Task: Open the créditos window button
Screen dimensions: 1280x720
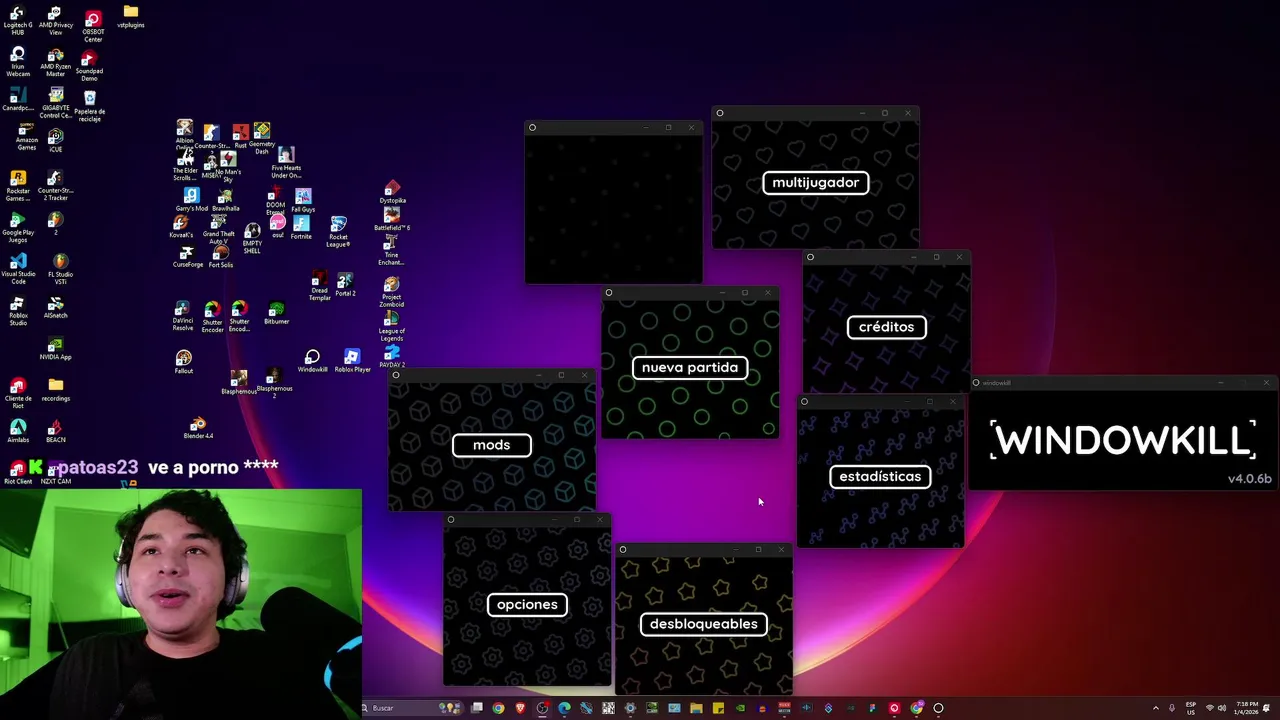Action: (x=886, y=327)
